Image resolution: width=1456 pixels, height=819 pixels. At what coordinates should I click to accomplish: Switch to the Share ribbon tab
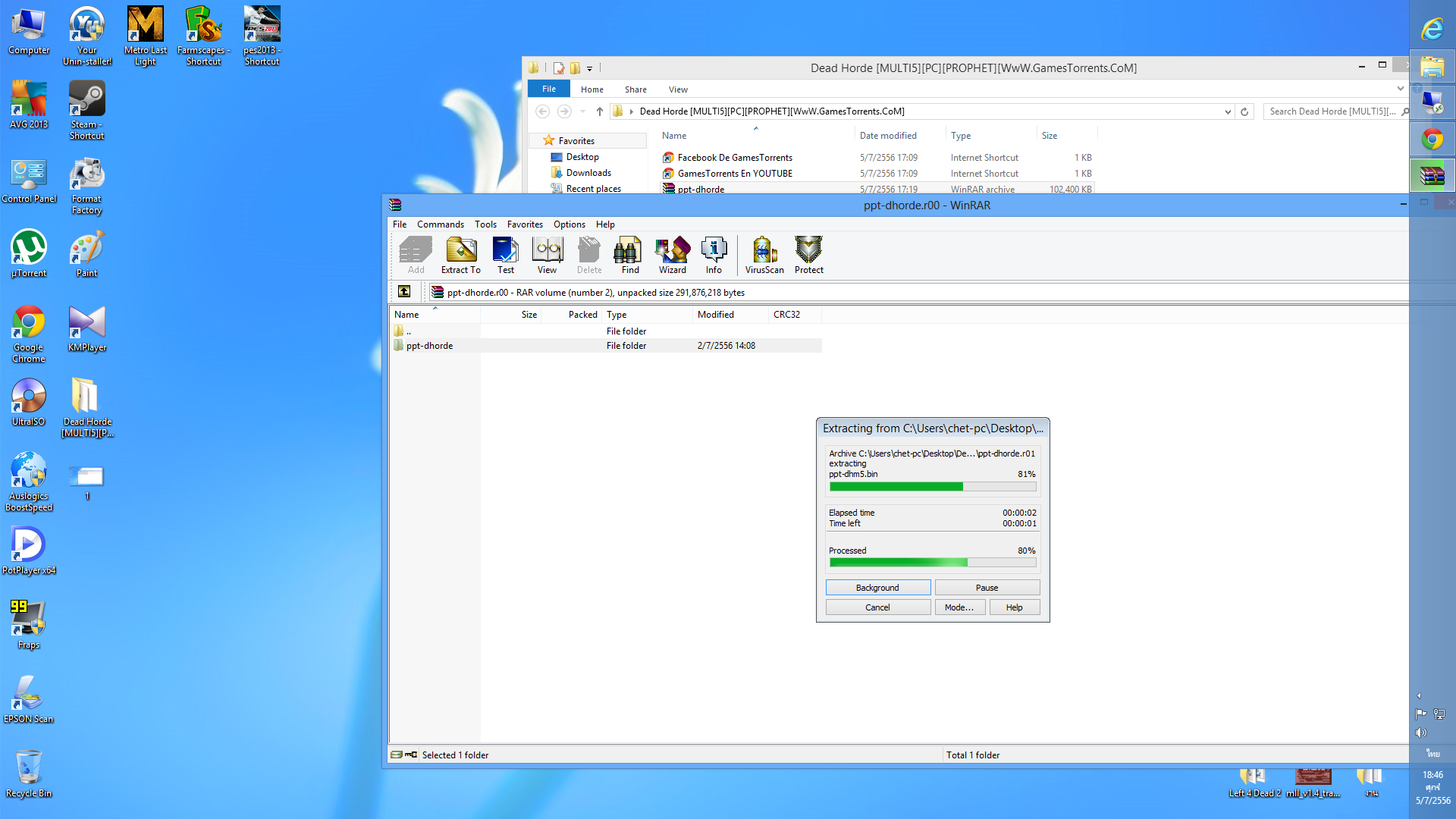point(635,89)
